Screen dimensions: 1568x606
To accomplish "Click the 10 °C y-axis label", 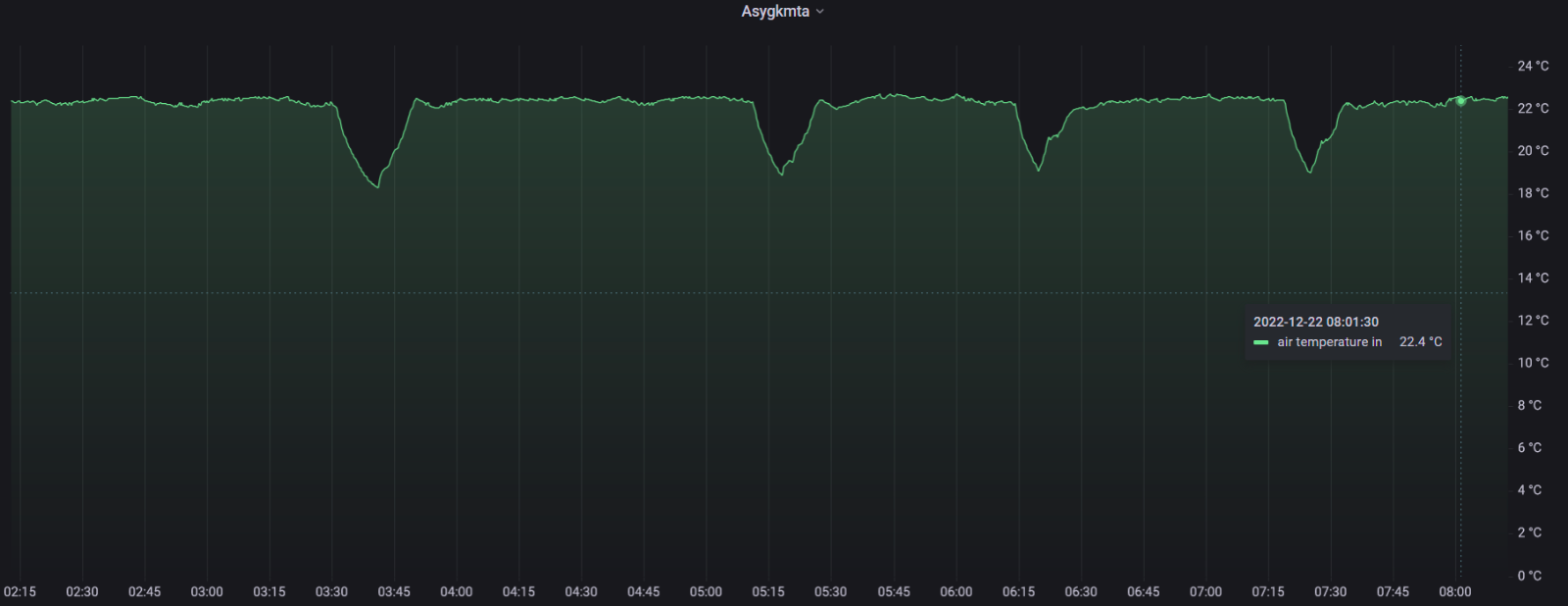I will click(1533, 363).
